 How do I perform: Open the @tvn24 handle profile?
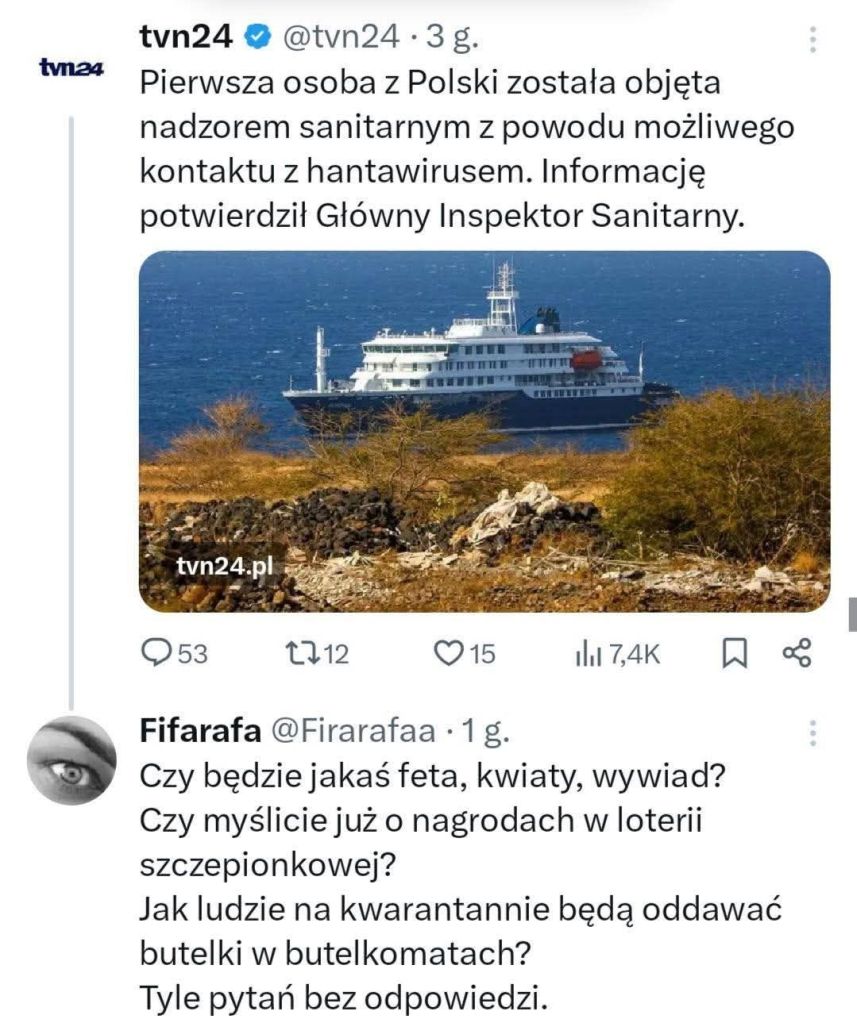[x=340, y=38]
